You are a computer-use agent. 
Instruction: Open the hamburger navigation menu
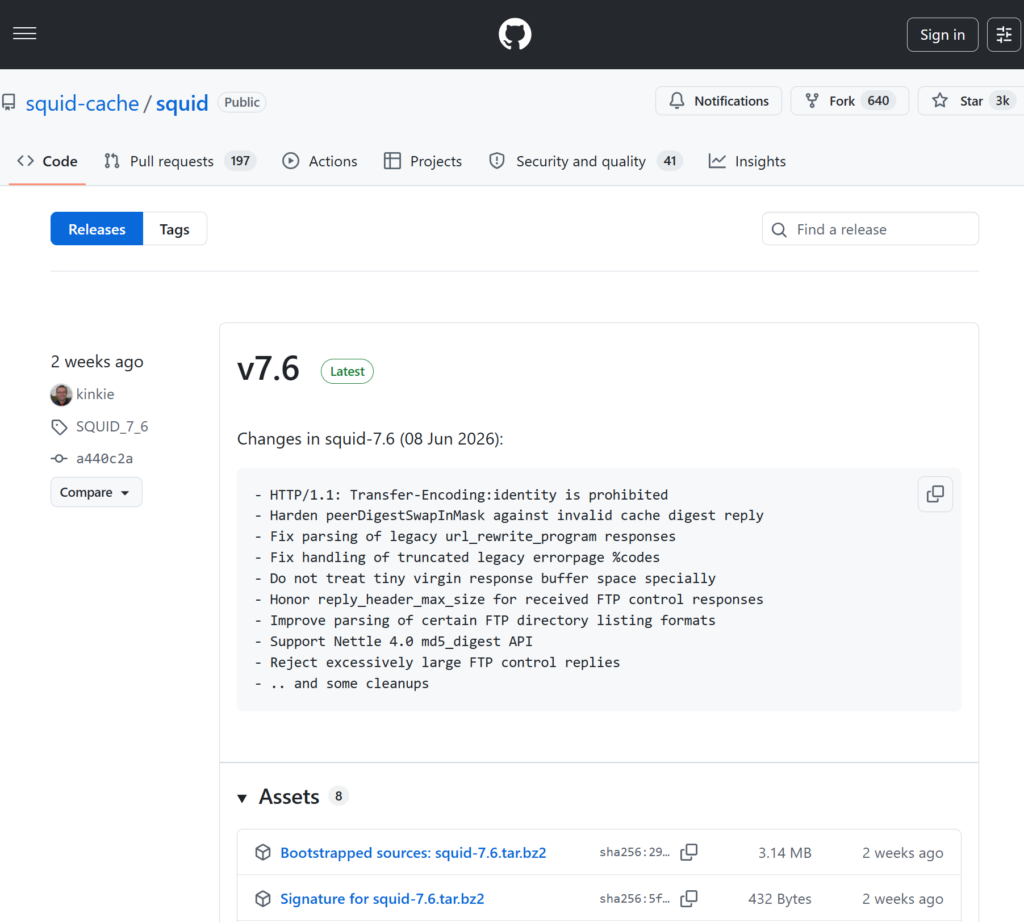coord(25,34)
